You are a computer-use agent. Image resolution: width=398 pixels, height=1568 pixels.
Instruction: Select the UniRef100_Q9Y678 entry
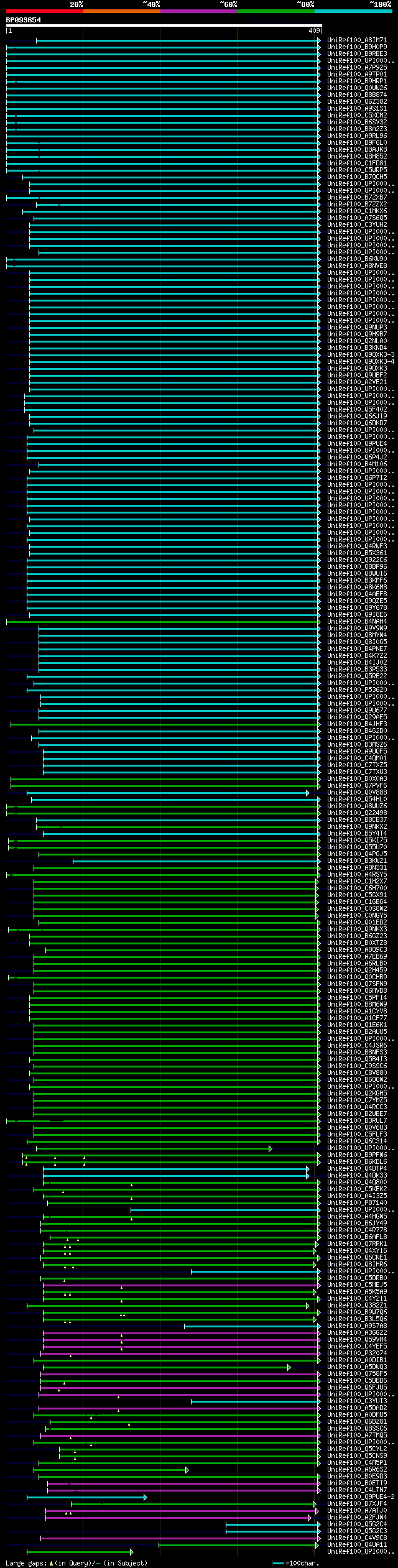[x=357, y=607]
